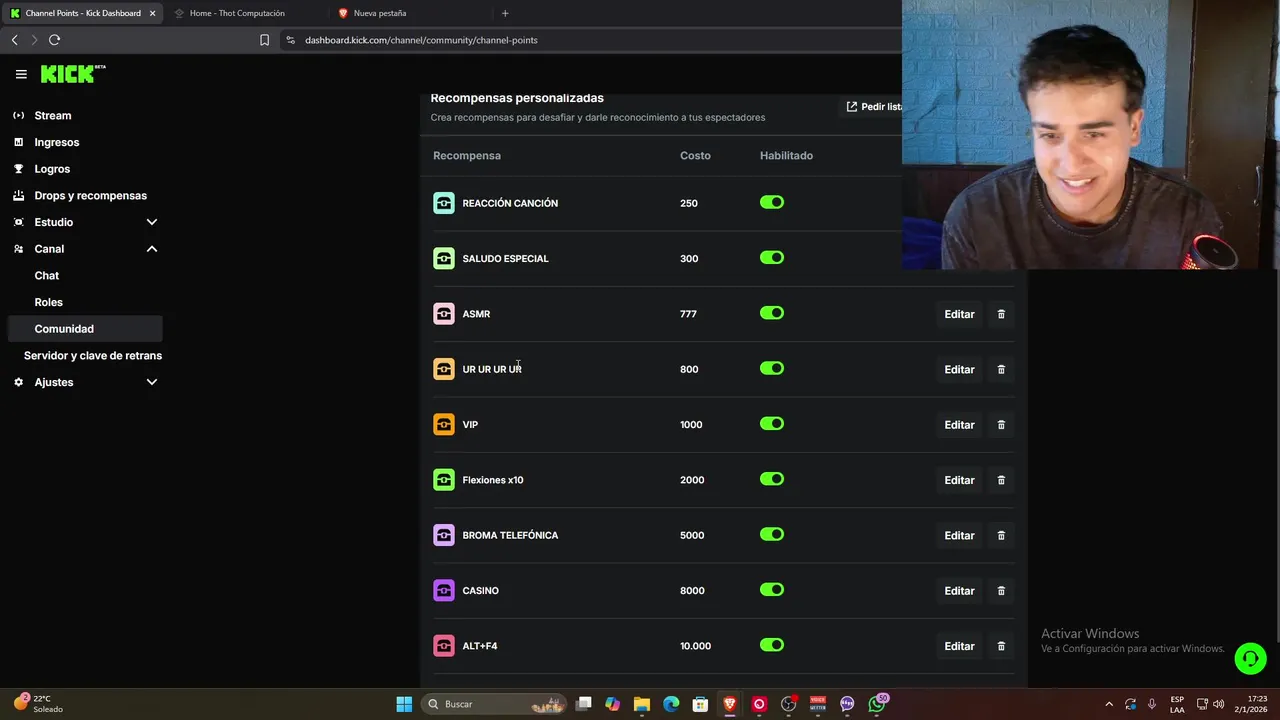This screenshot has width=1280, height=720.
Task: Open the weather widget showing 22°C
Action: (38, 704)
